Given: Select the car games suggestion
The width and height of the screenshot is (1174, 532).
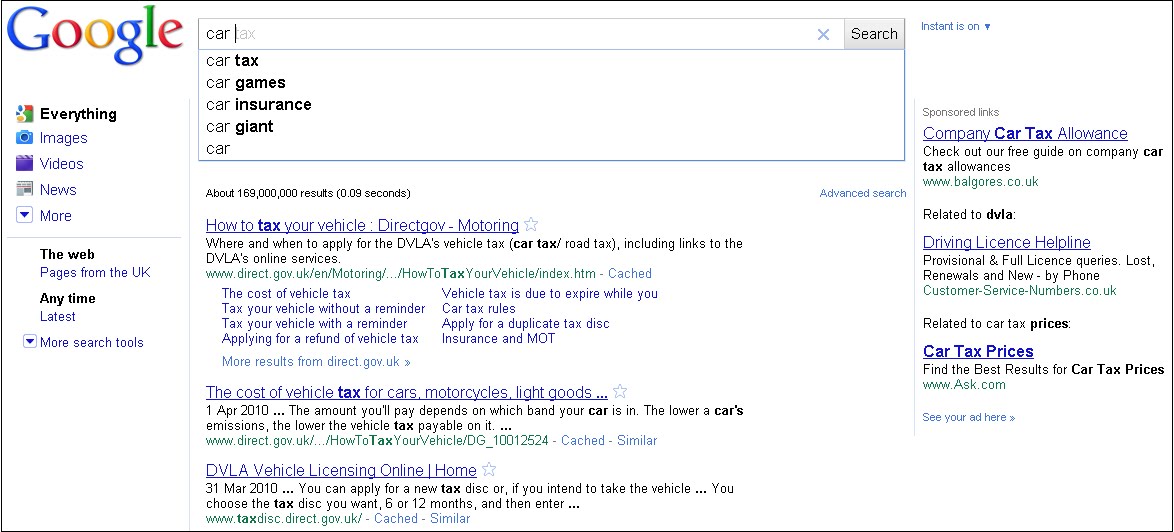Looking at the screenshot, I should click(551, 82).
